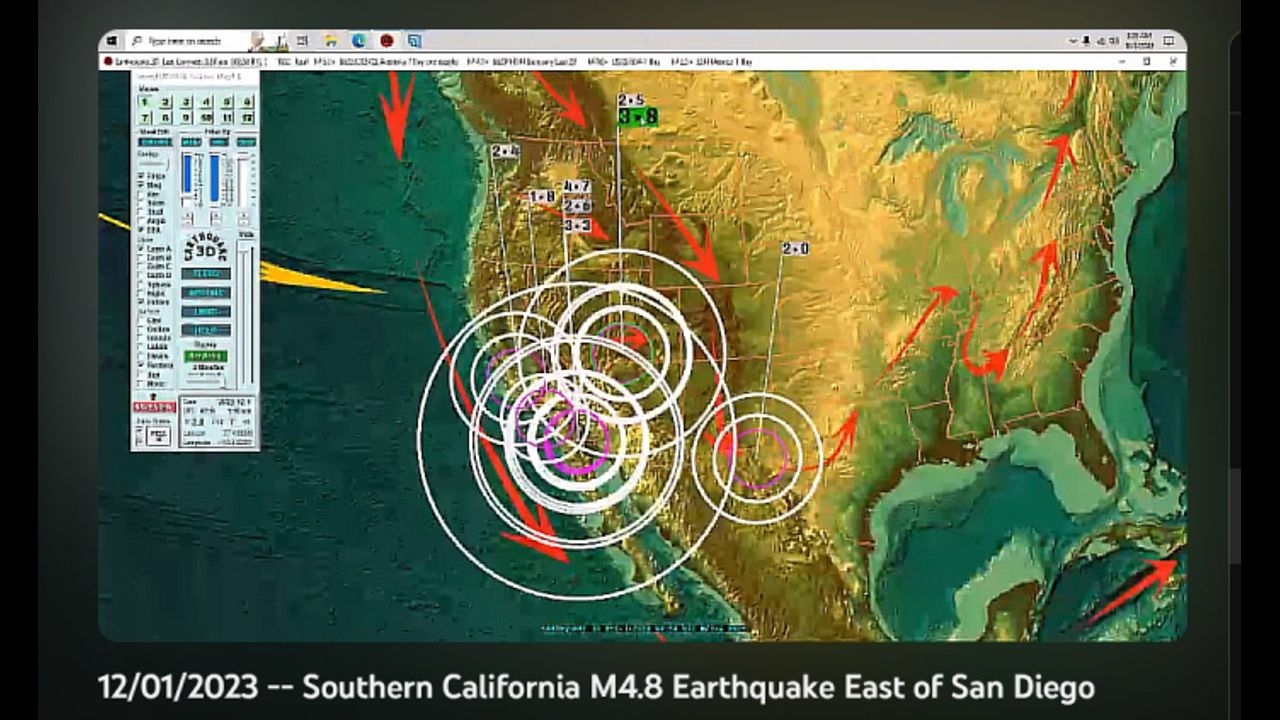Click the blue taskbar app icon after Earthquake 3D
Viewport: 1280px width, 720px height.
(414, 41)
